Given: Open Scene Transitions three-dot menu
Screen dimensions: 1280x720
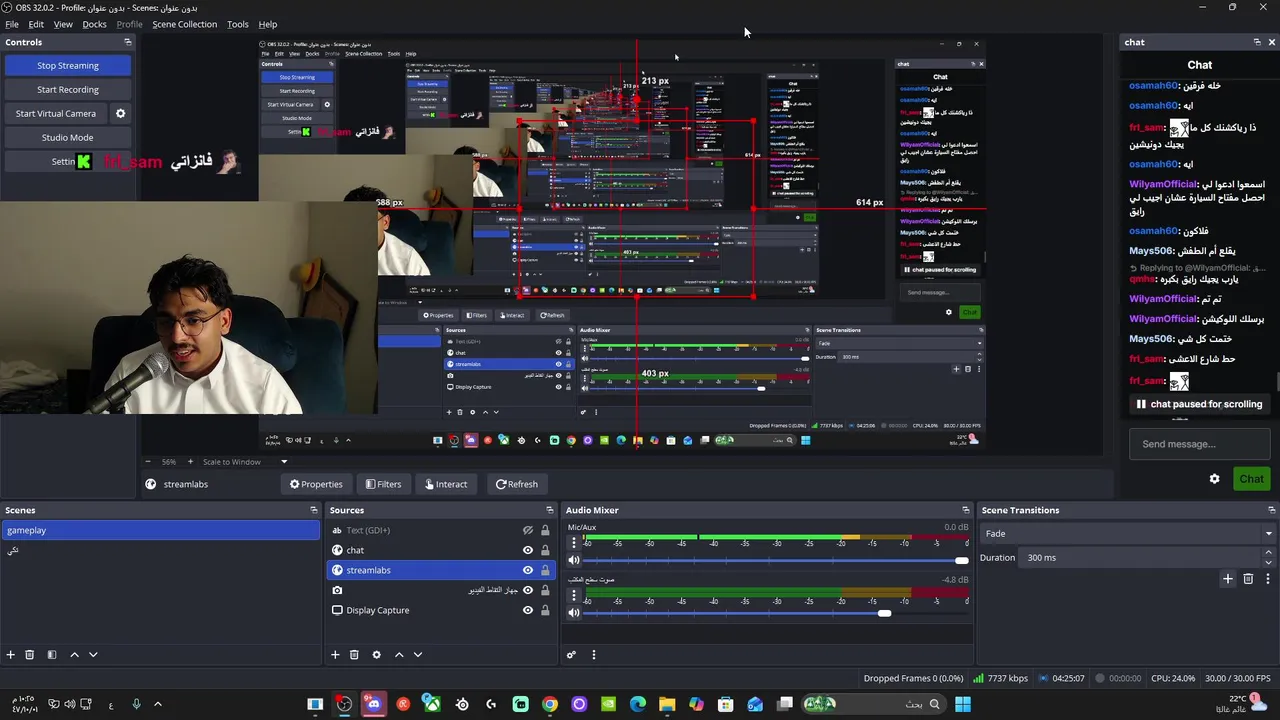Looking at the screenshot, I should [x=1268, y=579].
